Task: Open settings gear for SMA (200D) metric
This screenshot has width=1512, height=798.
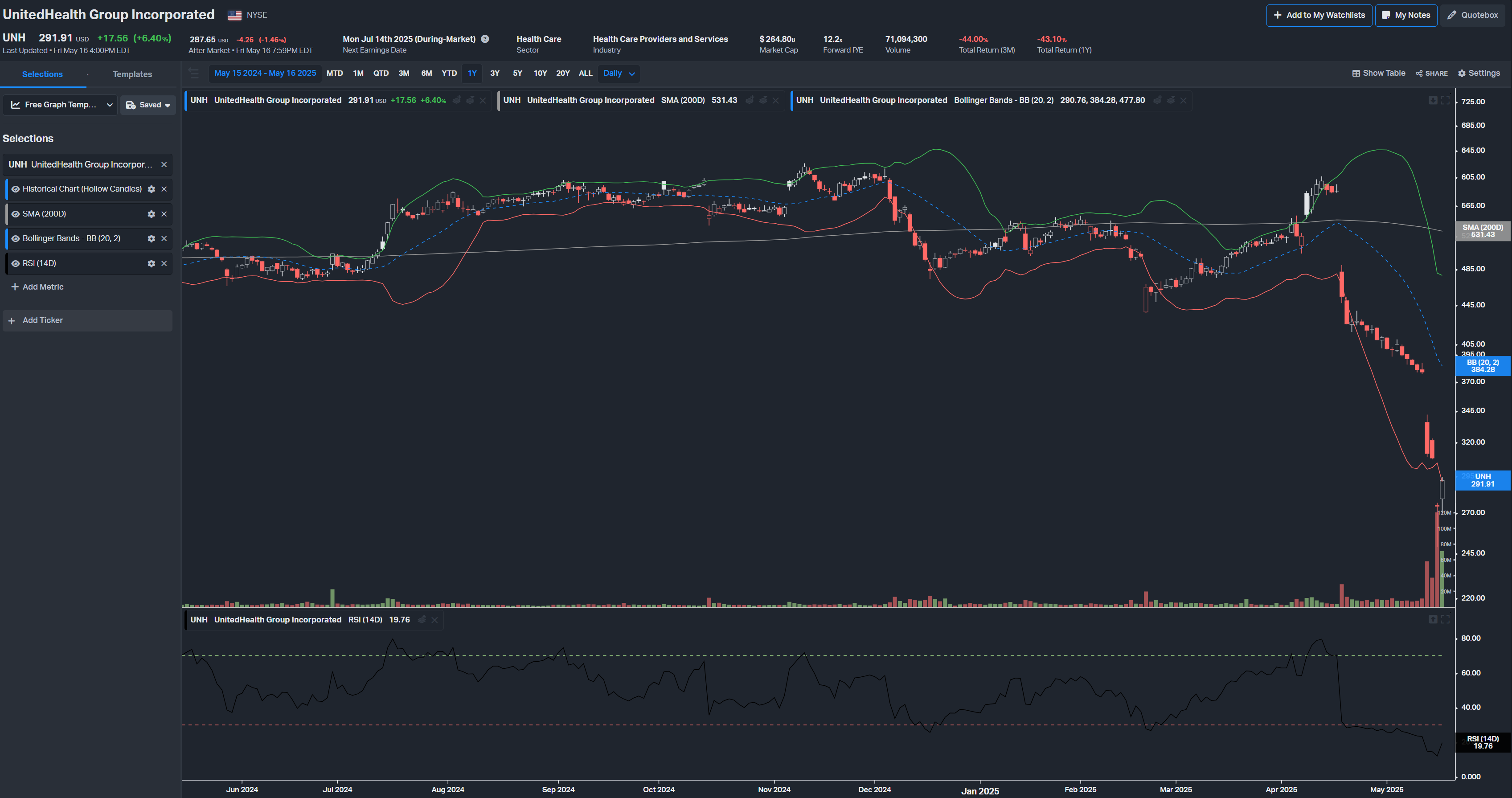Action: 152,214
